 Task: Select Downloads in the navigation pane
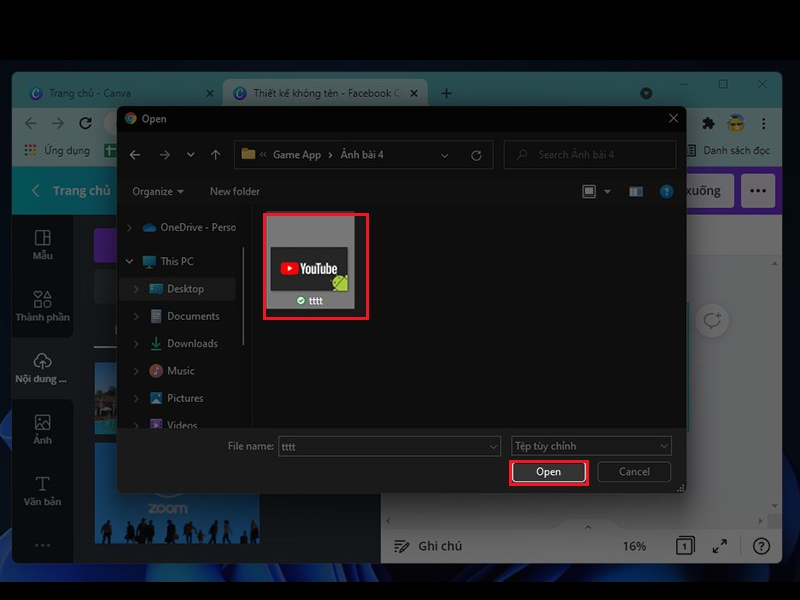[x=192, y=343]
